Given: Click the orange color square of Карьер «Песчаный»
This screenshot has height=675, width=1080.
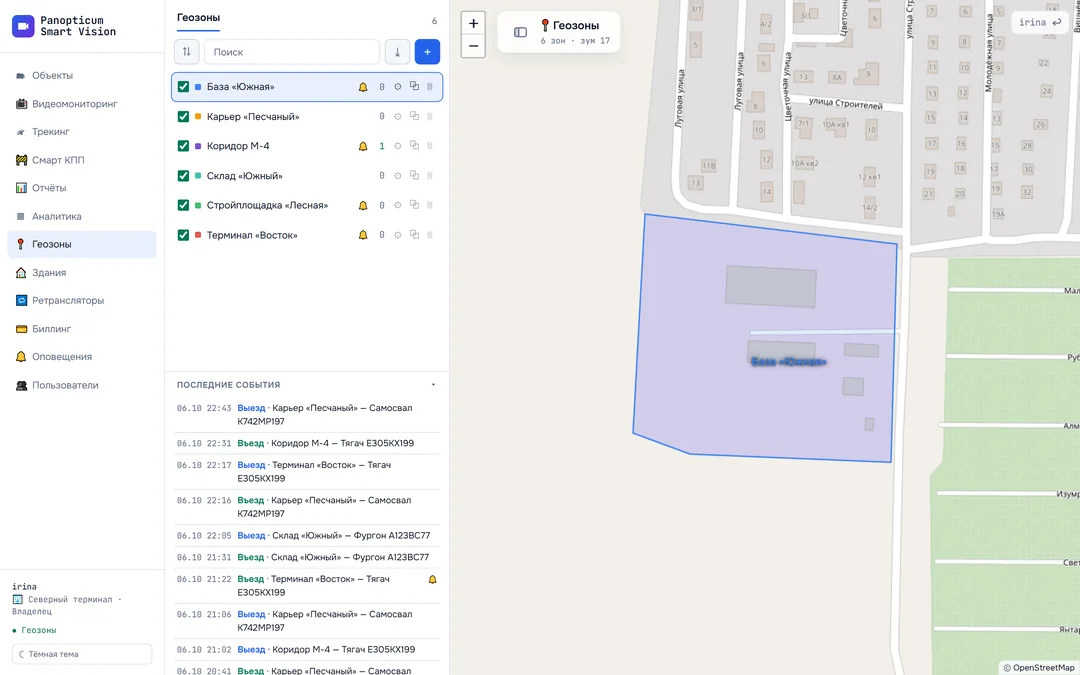Looking at the screenshot, I should pos(198,117).
